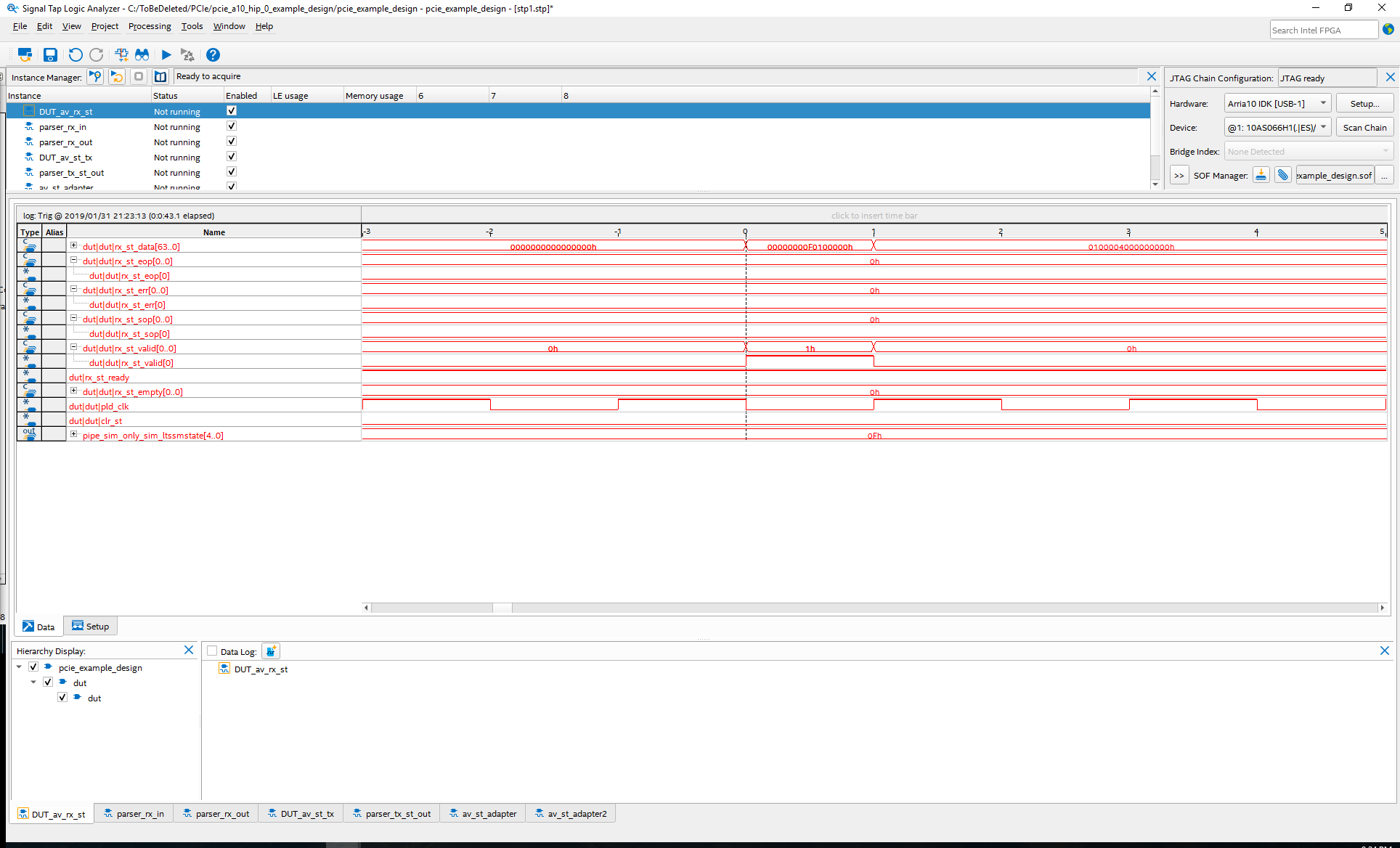Click the >> SOF Manager expand button
This screenshot has width=1400, height=848.
pyautogui.click(x=1179, y=175)
